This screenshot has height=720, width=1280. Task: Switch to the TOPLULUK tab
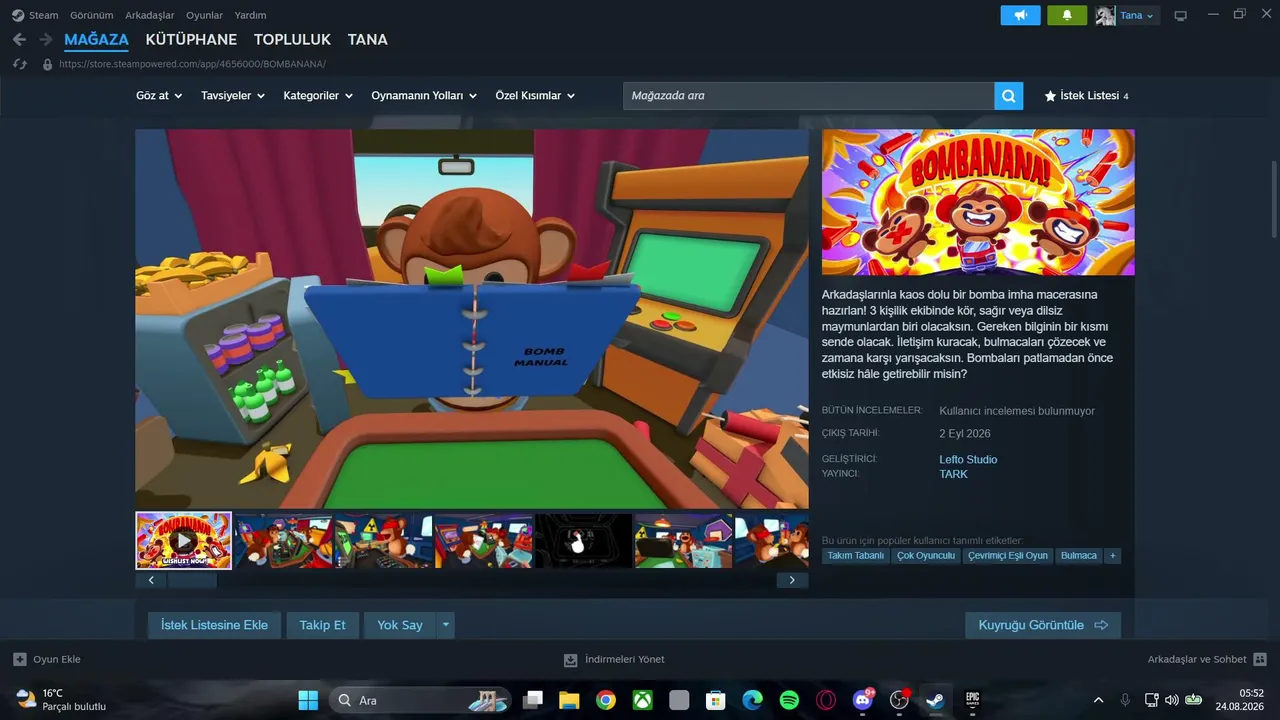[292, 40]
